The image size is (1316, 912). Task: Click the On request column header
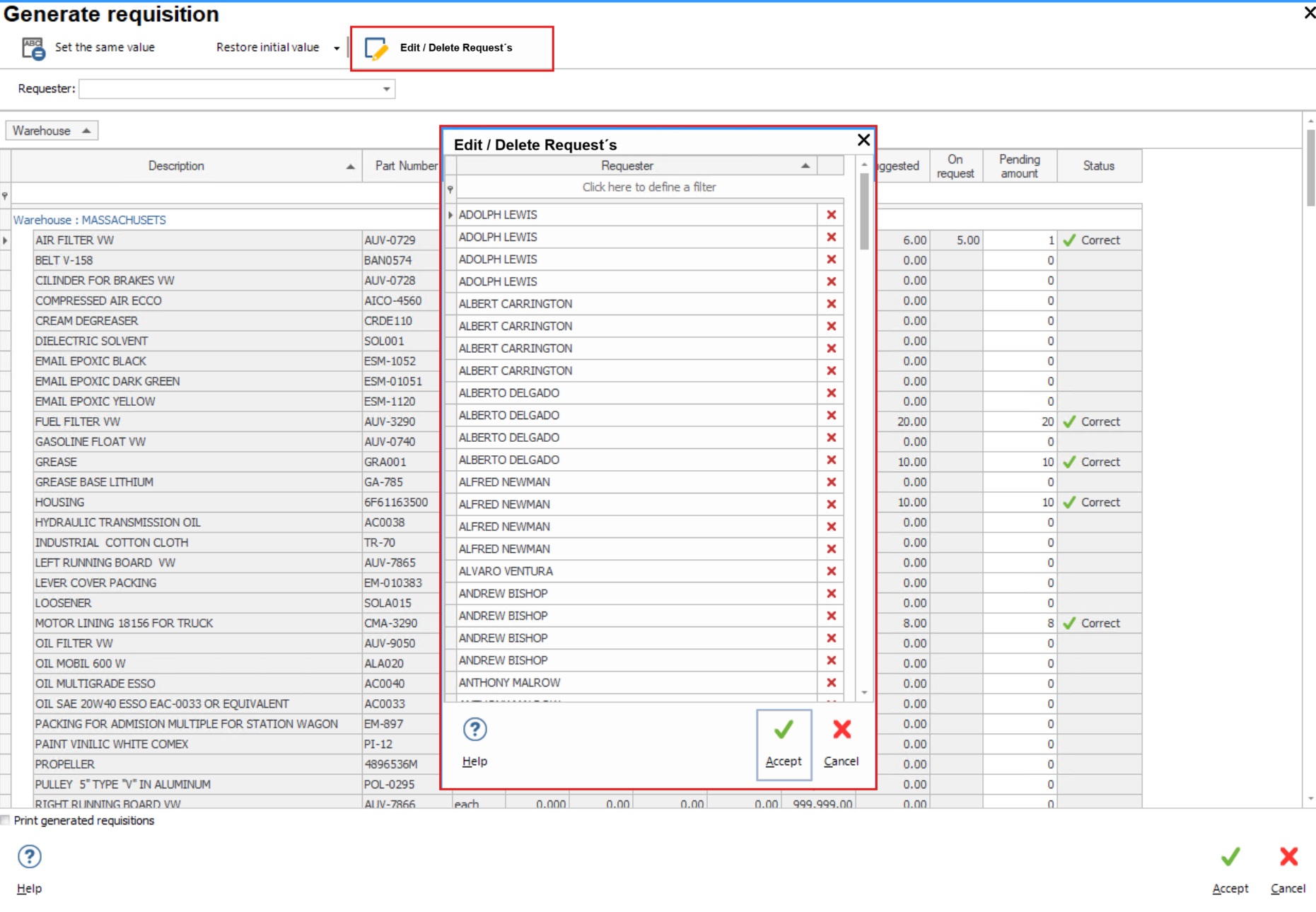(x=955, y=166)
